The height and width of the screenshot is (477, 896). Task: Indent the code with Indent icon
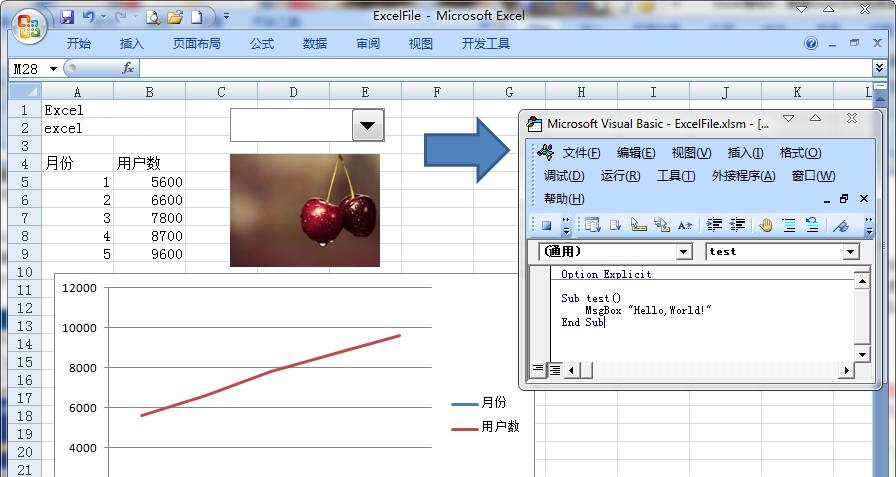[714, 225]
